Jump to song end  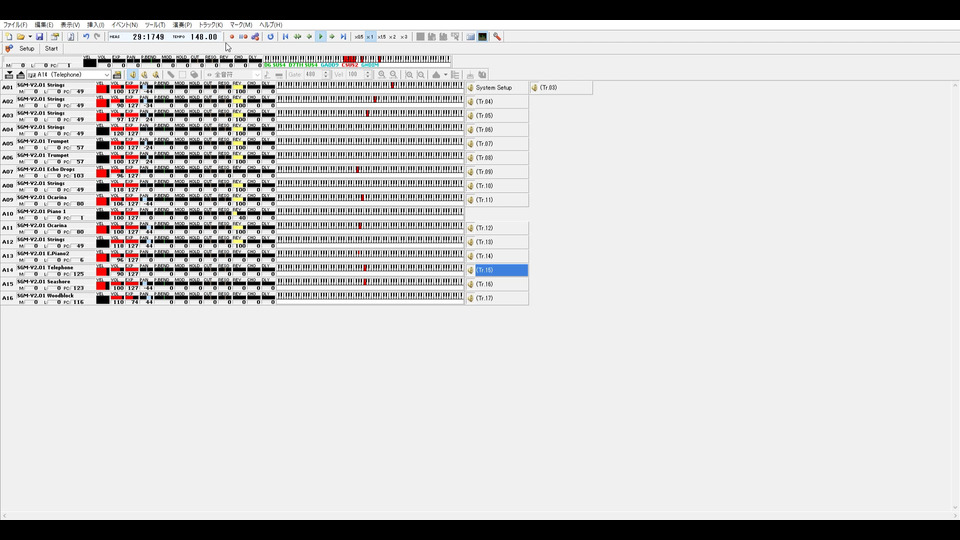343,37
